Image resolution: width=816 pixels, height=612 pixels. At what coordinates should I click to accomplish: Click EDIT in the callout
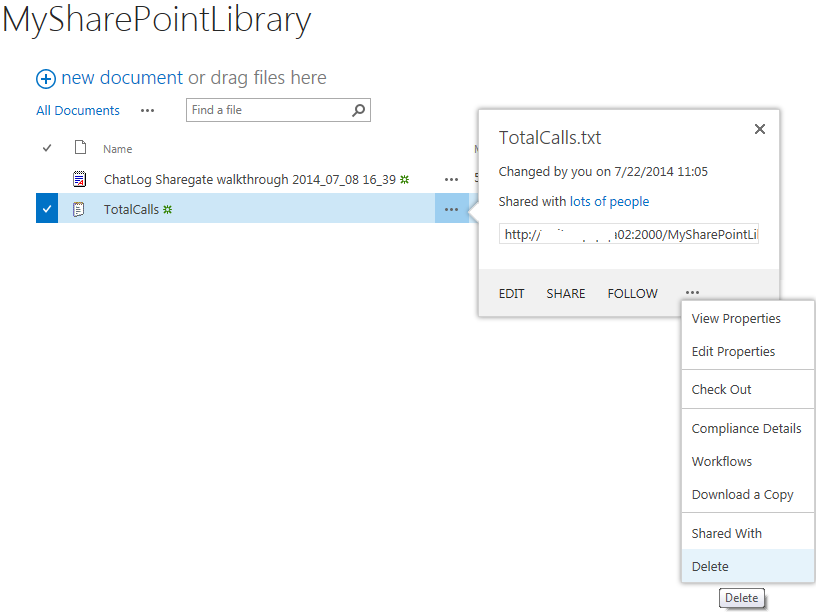click(512, 294)
